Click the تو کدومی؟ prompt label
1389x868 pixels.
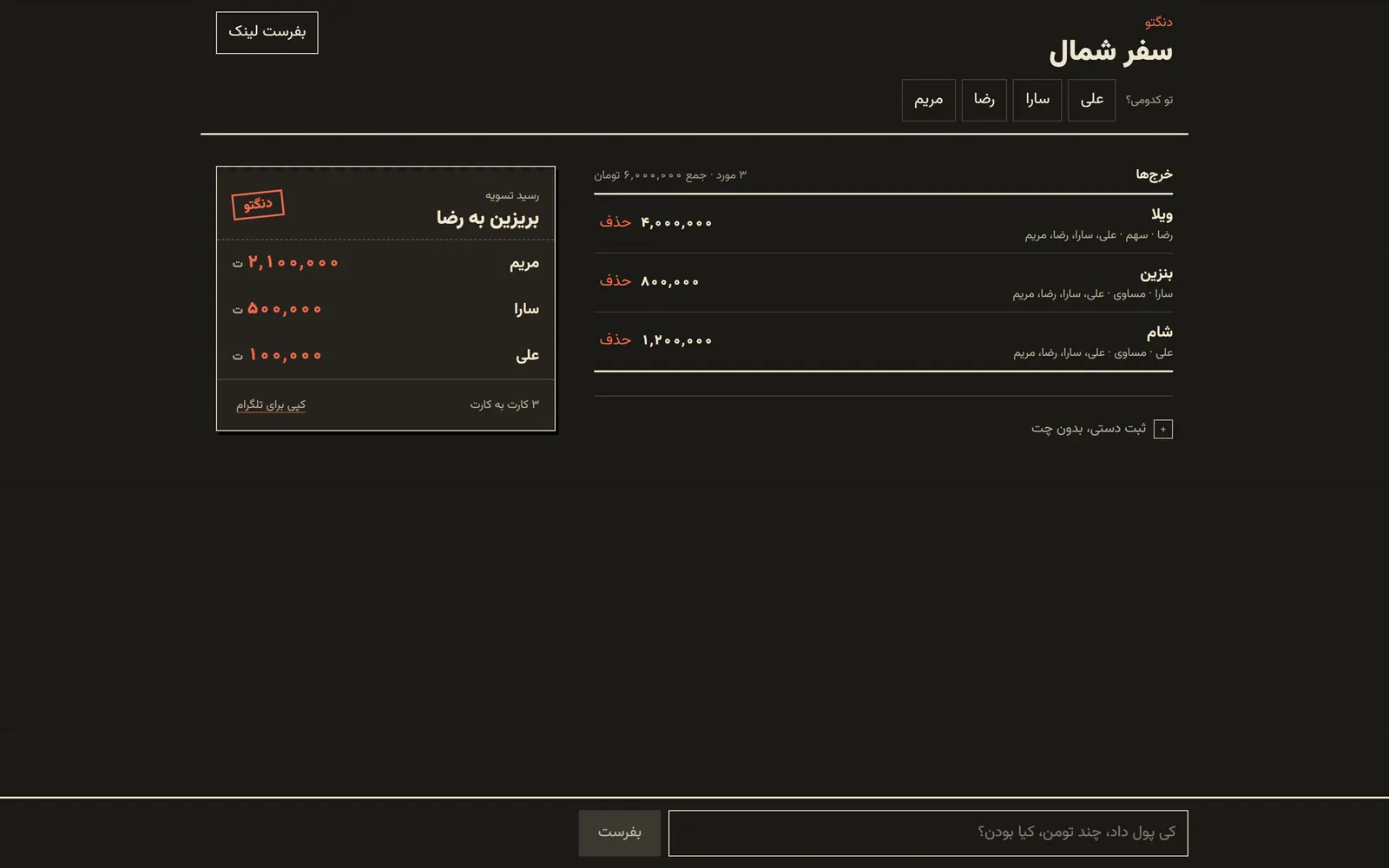pos(1149,100)
